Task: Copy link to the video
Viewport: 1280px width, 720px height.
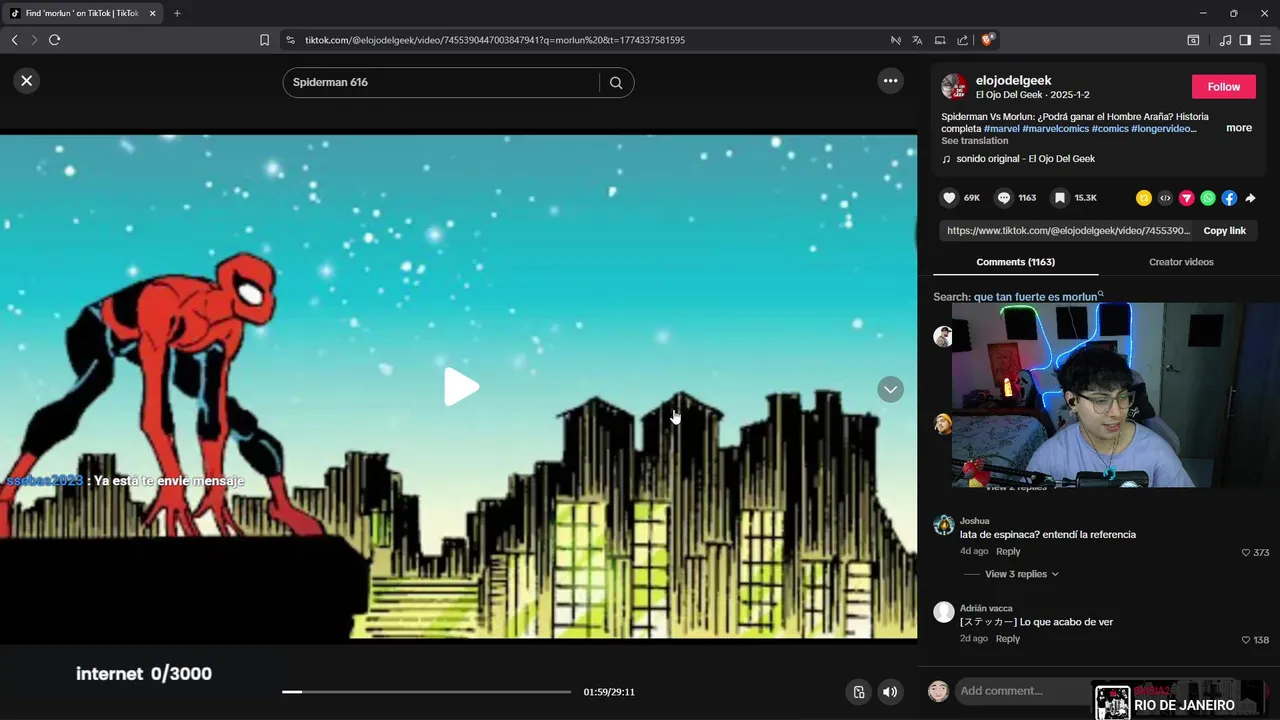Action: pyautogui.click(x=1224, y=231)
